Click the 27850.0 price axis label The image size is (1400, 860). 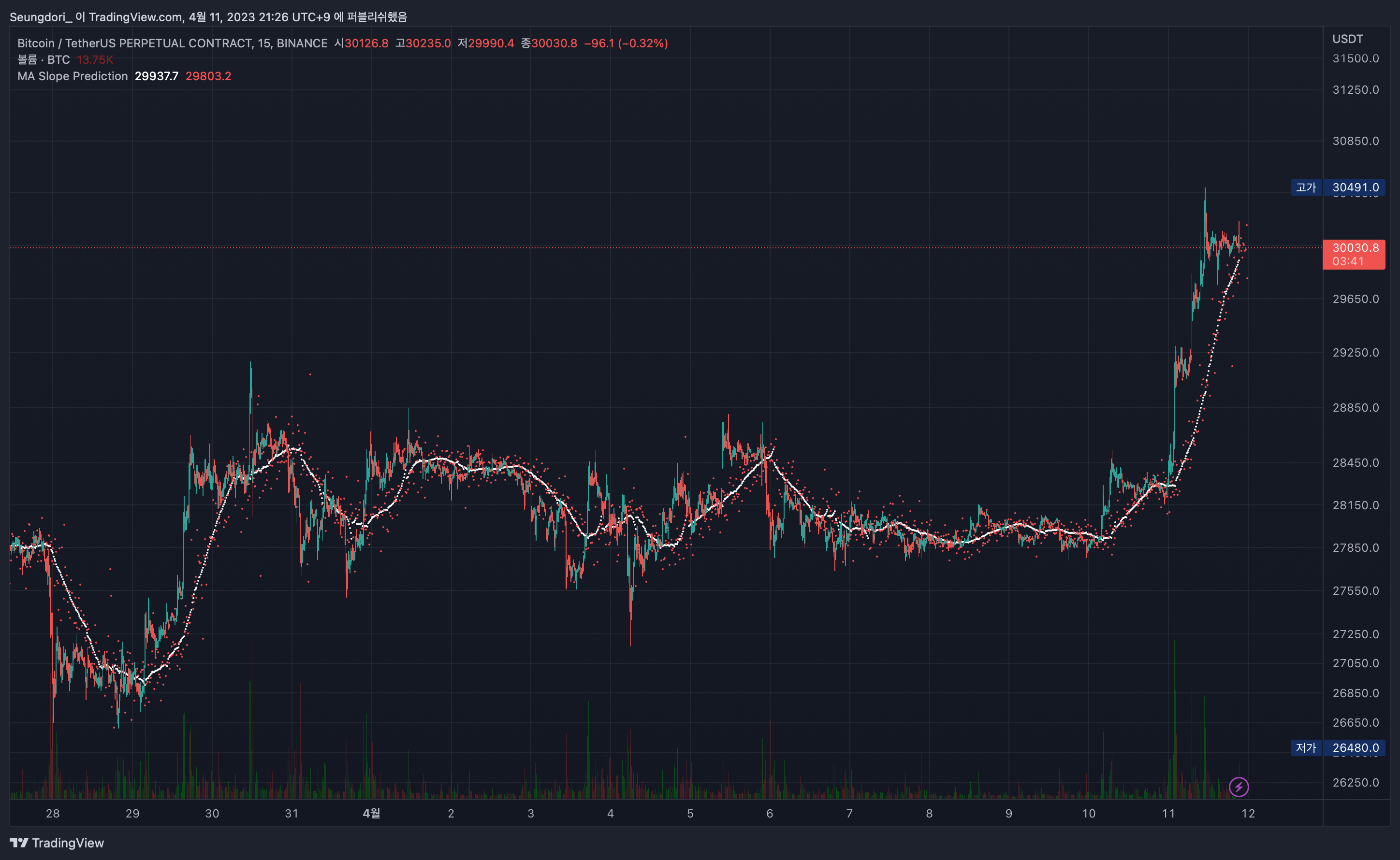[x=1356, y=547]
